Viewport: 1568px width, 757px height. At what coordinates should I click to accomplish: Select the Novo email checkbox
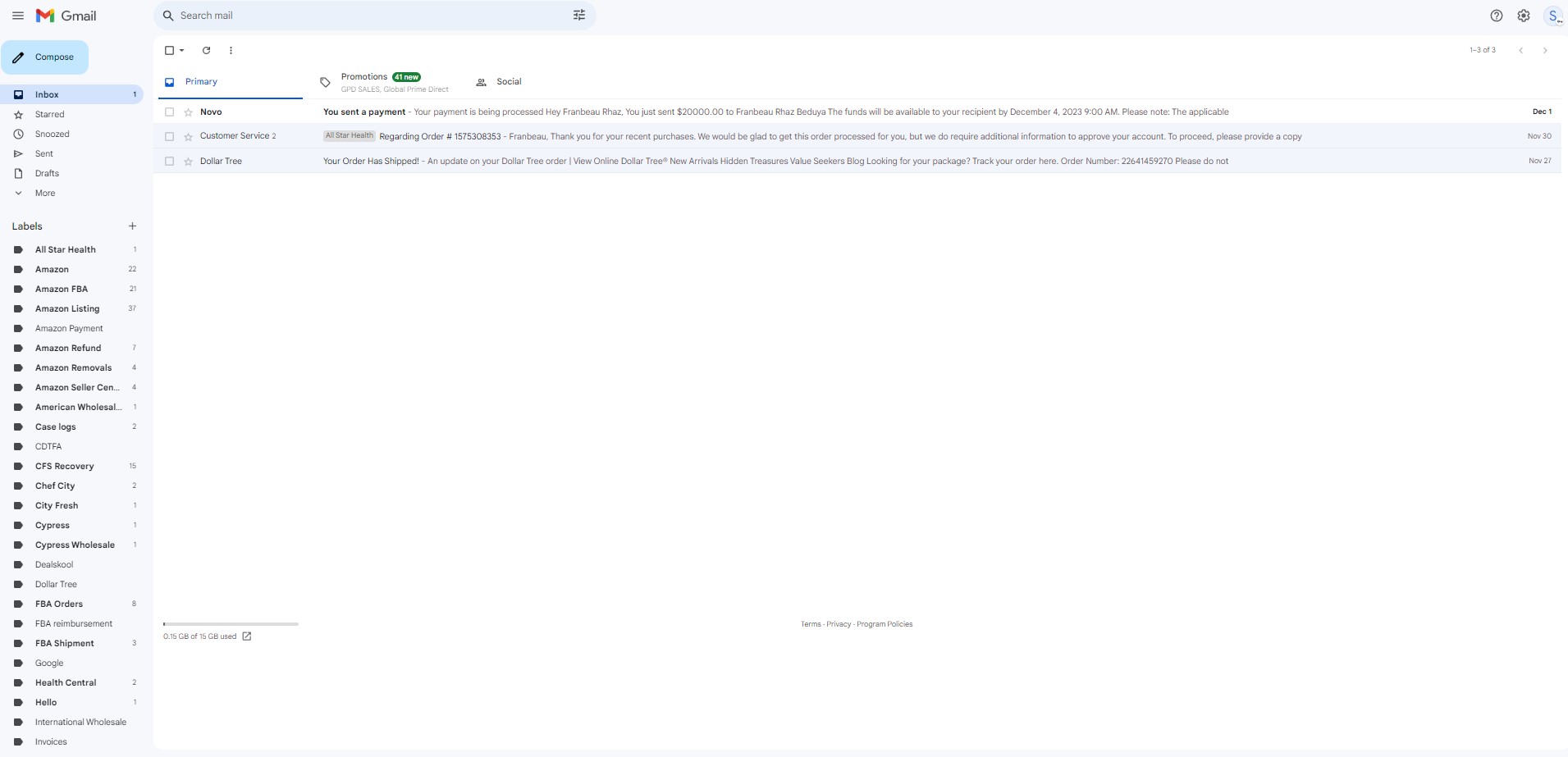pyautogui.click(x=170, y=112)
